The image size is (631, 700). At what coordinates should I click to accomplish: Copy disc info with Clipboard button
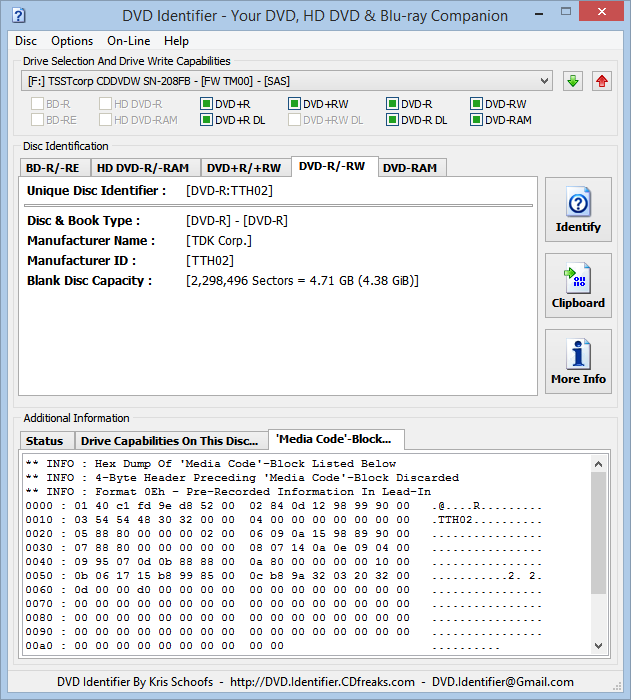pyautogui.click(x=578, y=286)
